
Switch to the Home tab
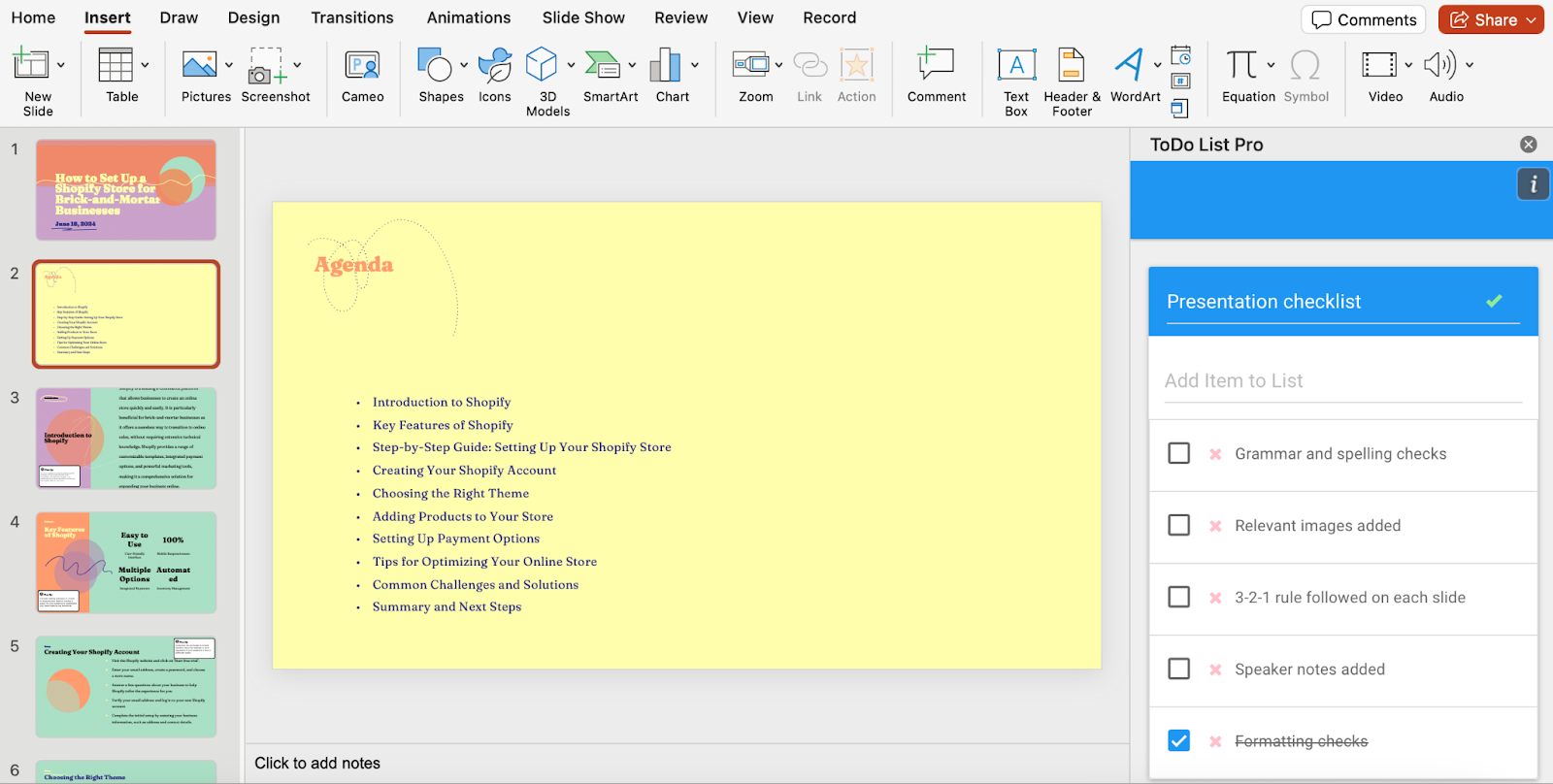(x=33, y=17)
